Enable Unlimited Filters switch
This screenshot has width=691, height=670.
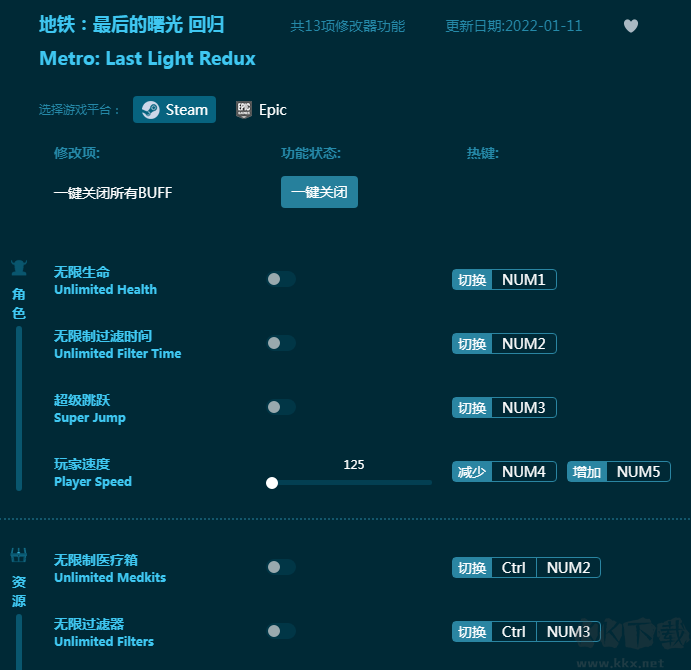(281, 631)
